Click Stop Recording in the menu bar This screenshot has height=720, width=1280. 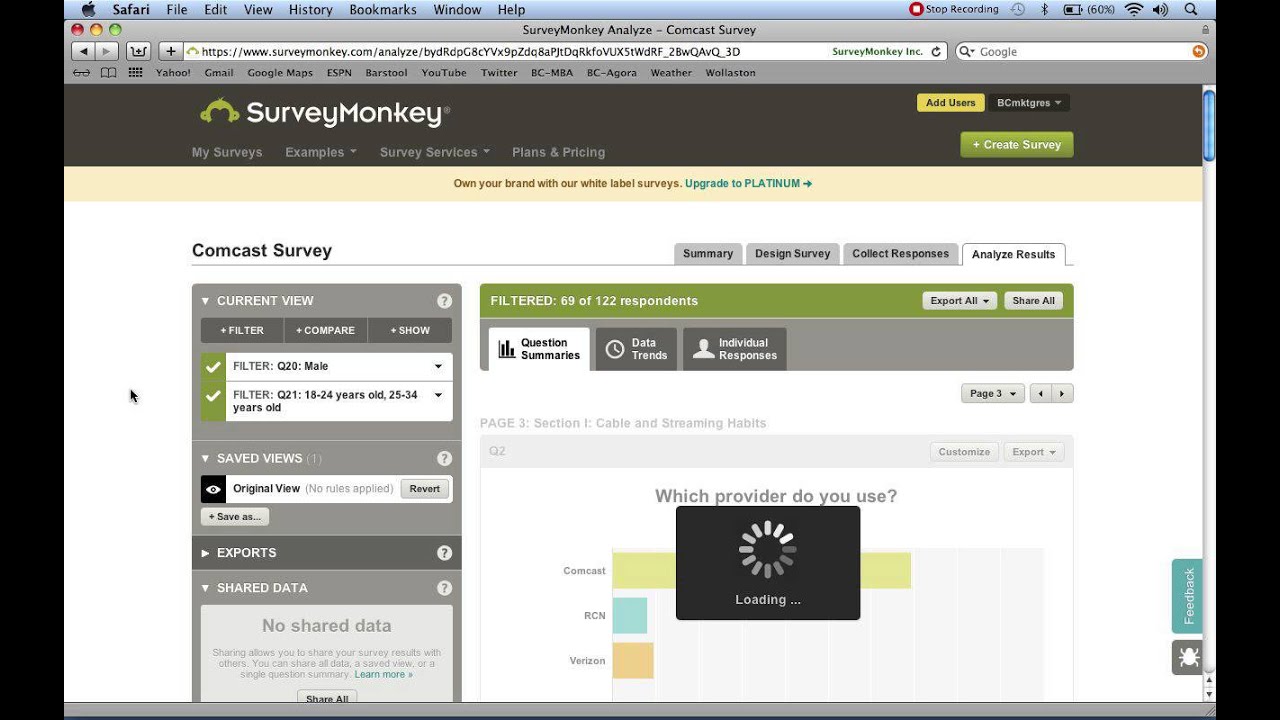[954, 9]
